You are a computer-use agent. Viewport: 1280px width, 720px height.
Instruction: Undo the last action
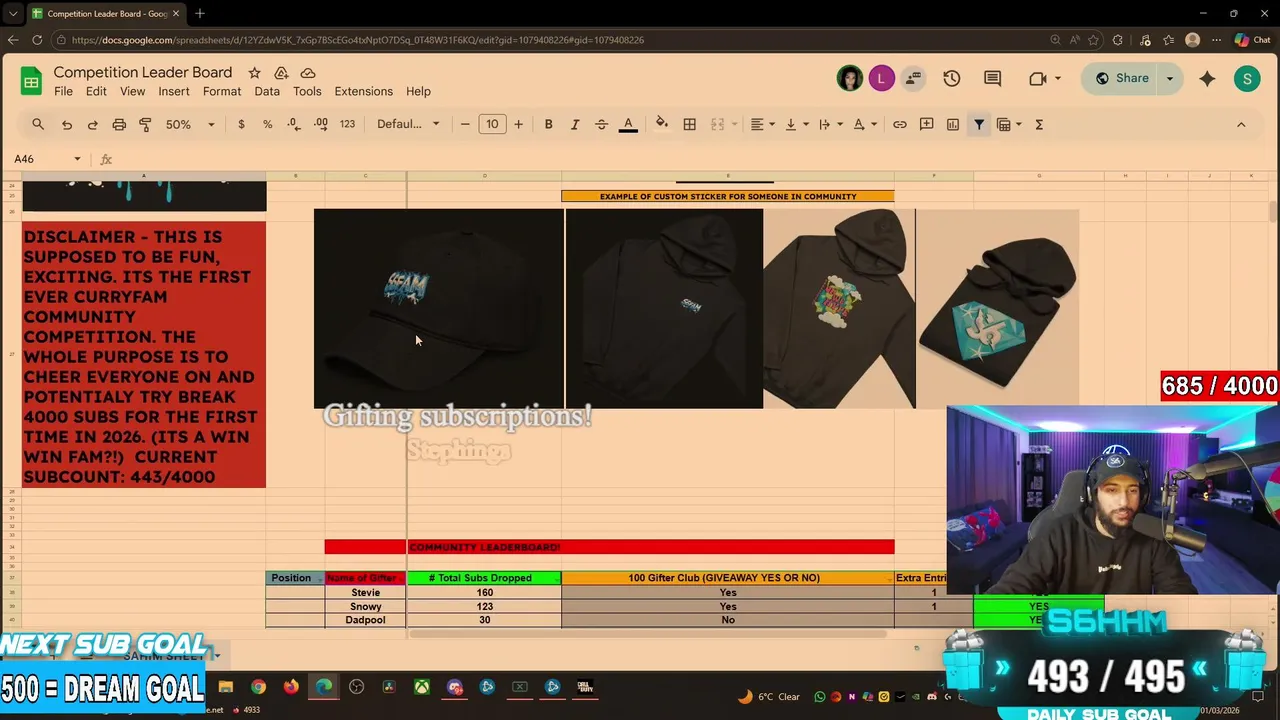(x=67, y=124)
